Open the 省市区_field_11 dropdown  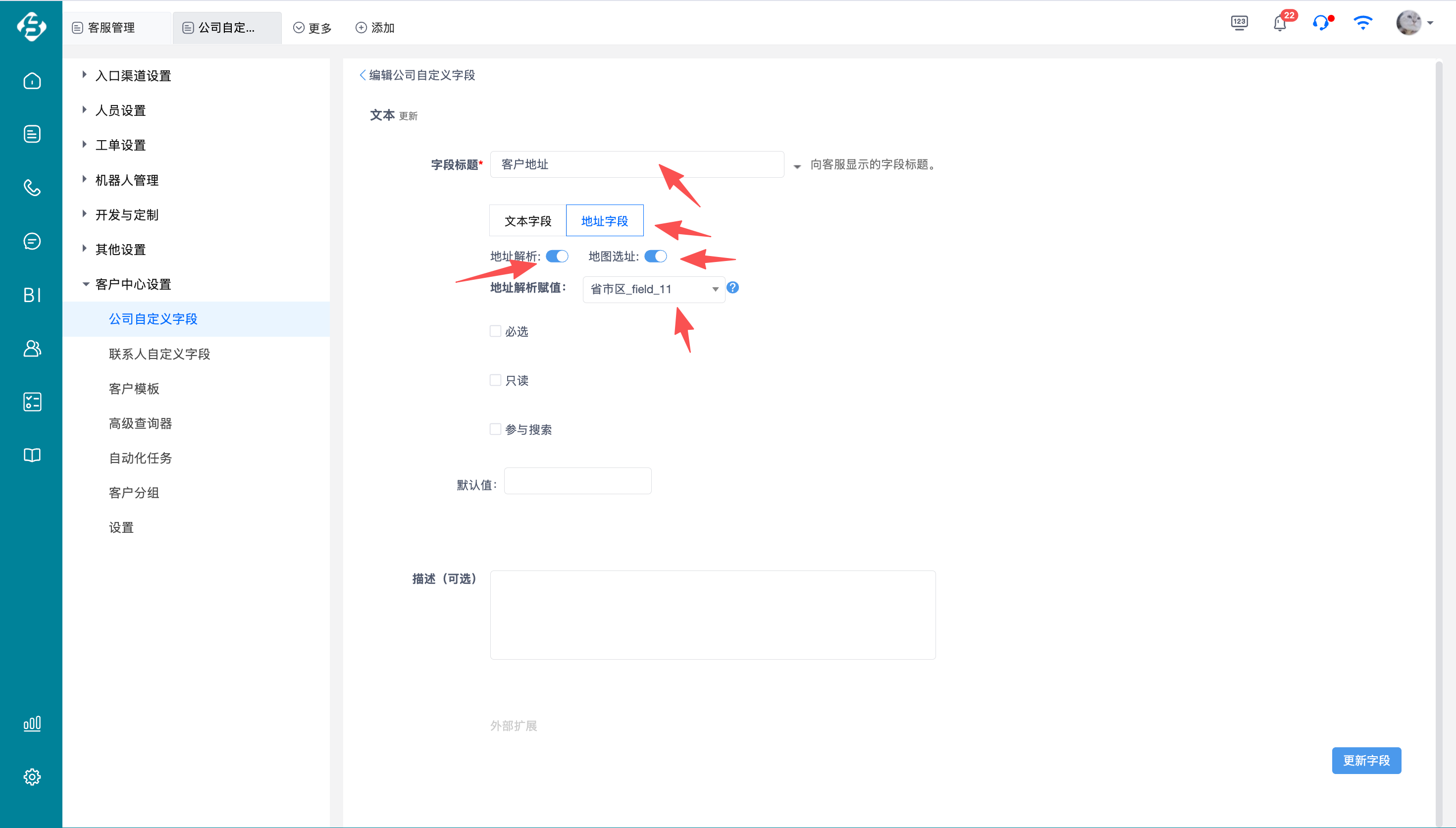coord(653,290)
